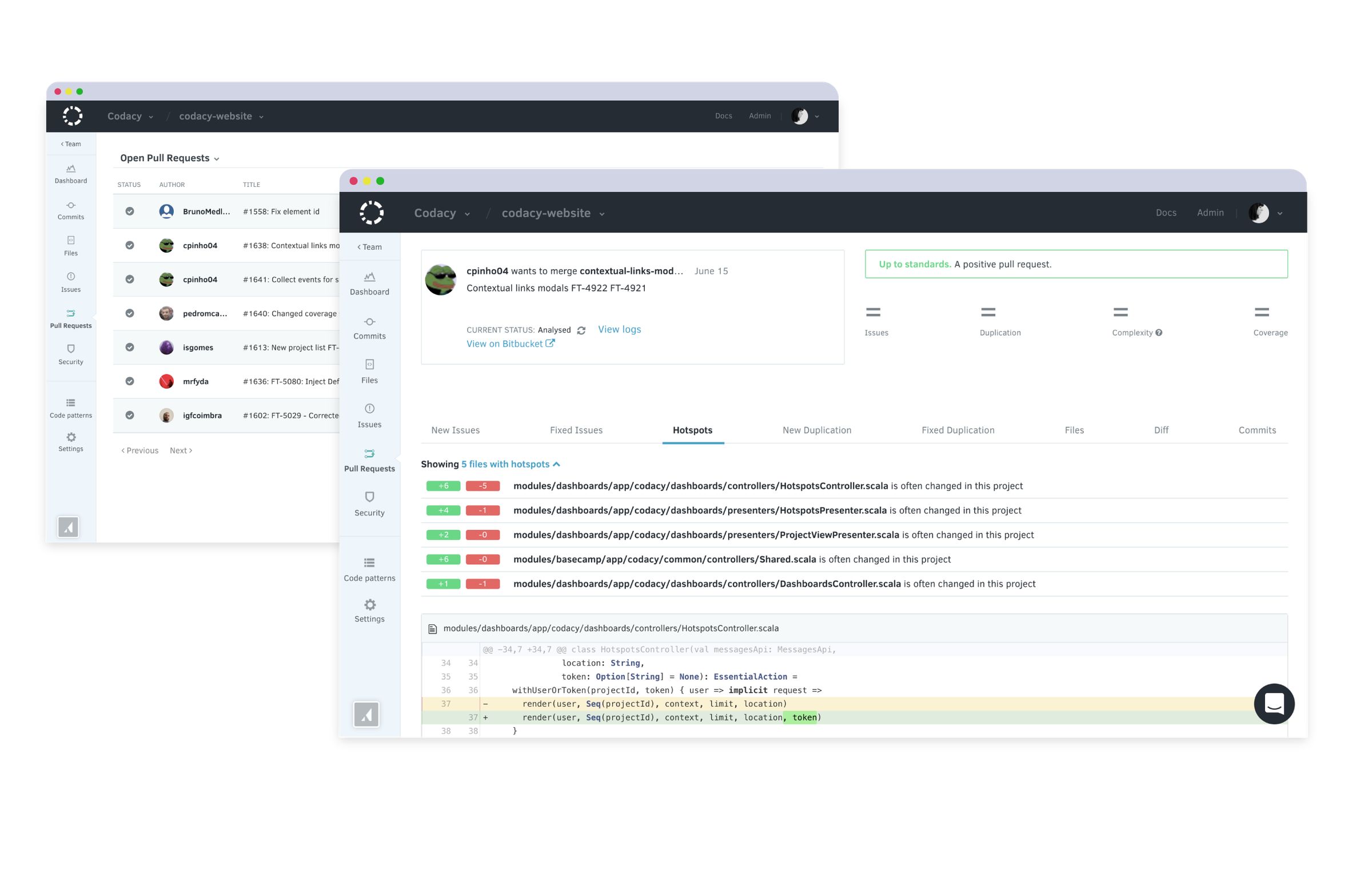Open codacy-website project dropdown in front window
This screenshot has width=1372, height=894.
553,213
